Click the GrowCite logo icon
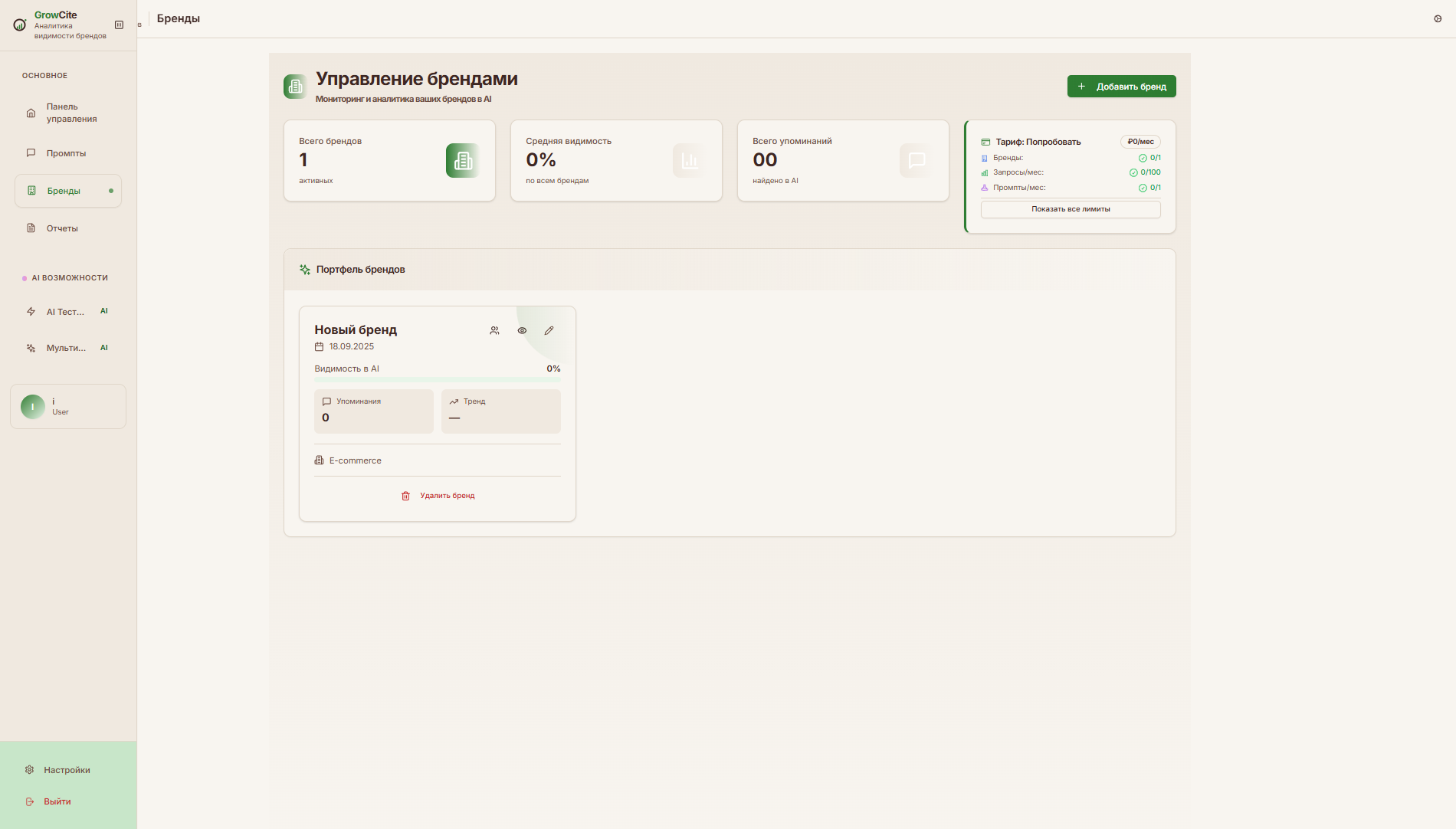1456x829 pixels. tap(20, 25)
